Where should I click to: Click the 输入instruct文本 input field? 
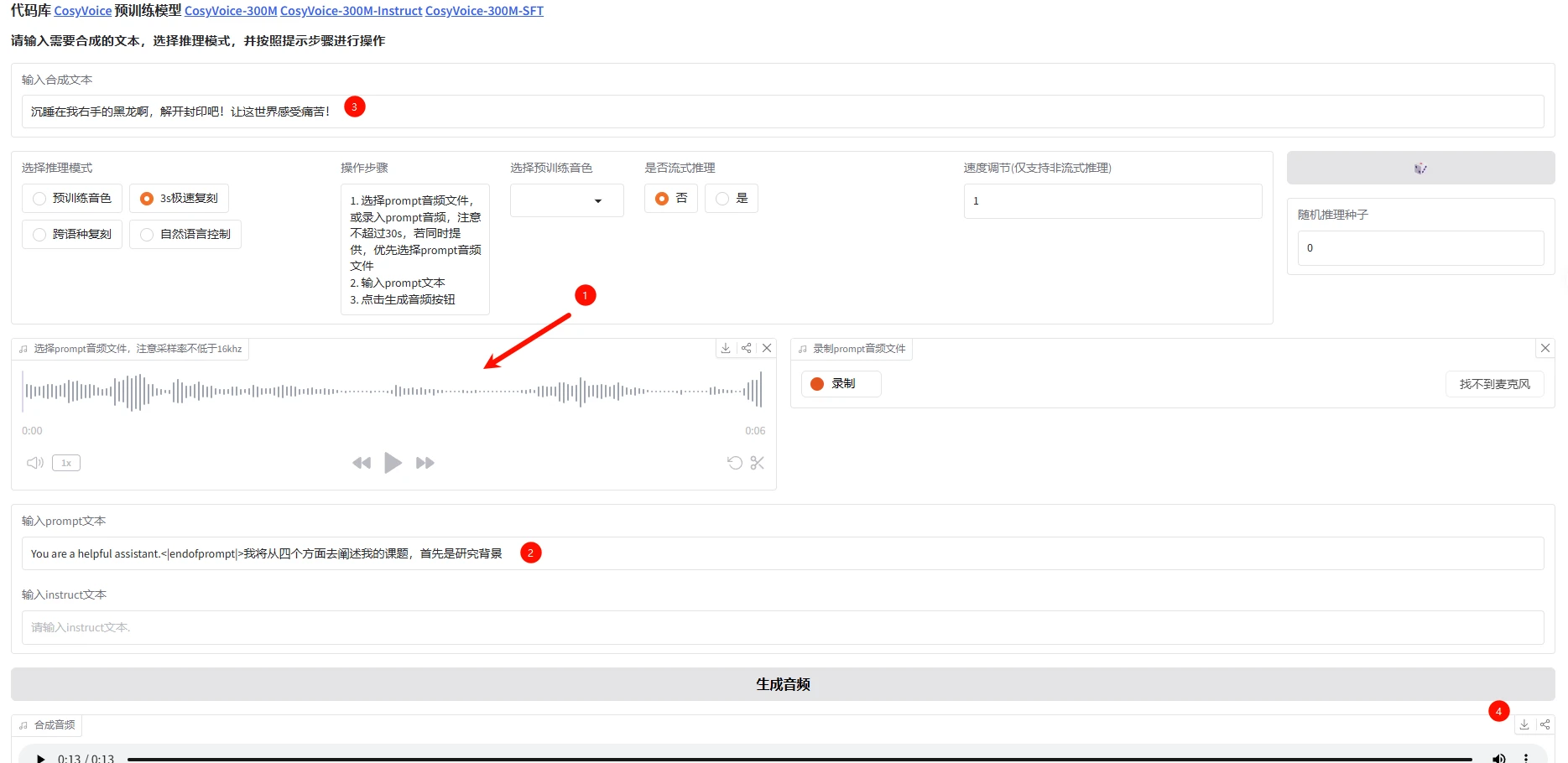782,627
